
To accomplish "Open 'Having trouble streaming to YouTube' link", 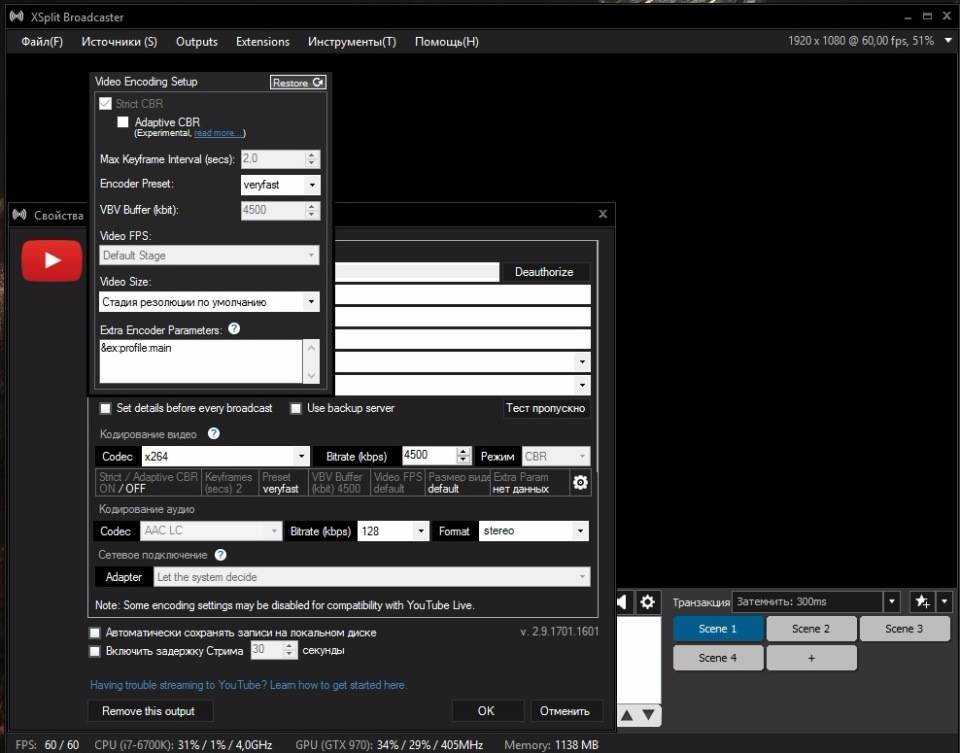I will pos(247,685).
